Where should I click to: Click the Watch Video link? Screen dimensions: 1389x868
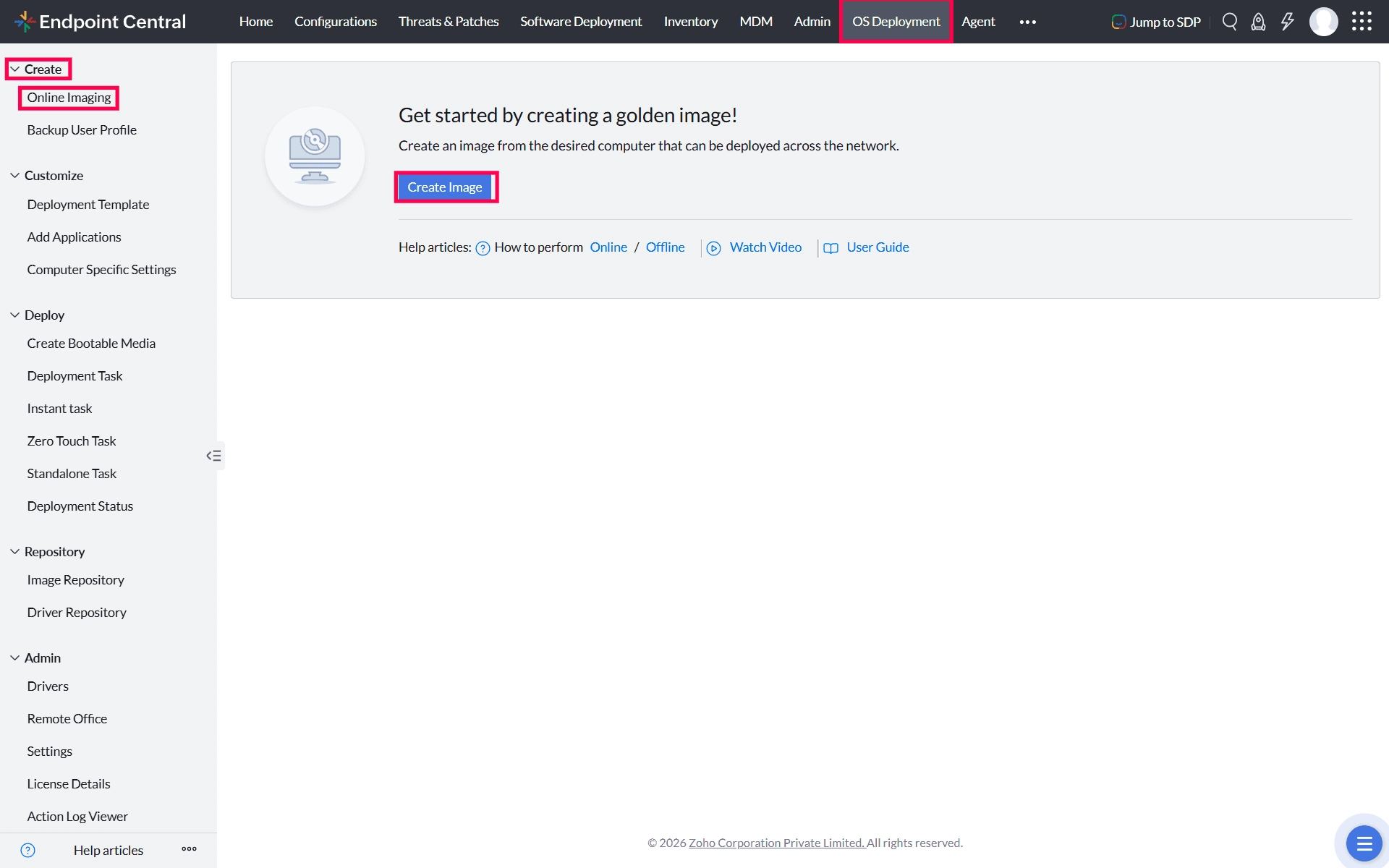click(x=765, y=247)
